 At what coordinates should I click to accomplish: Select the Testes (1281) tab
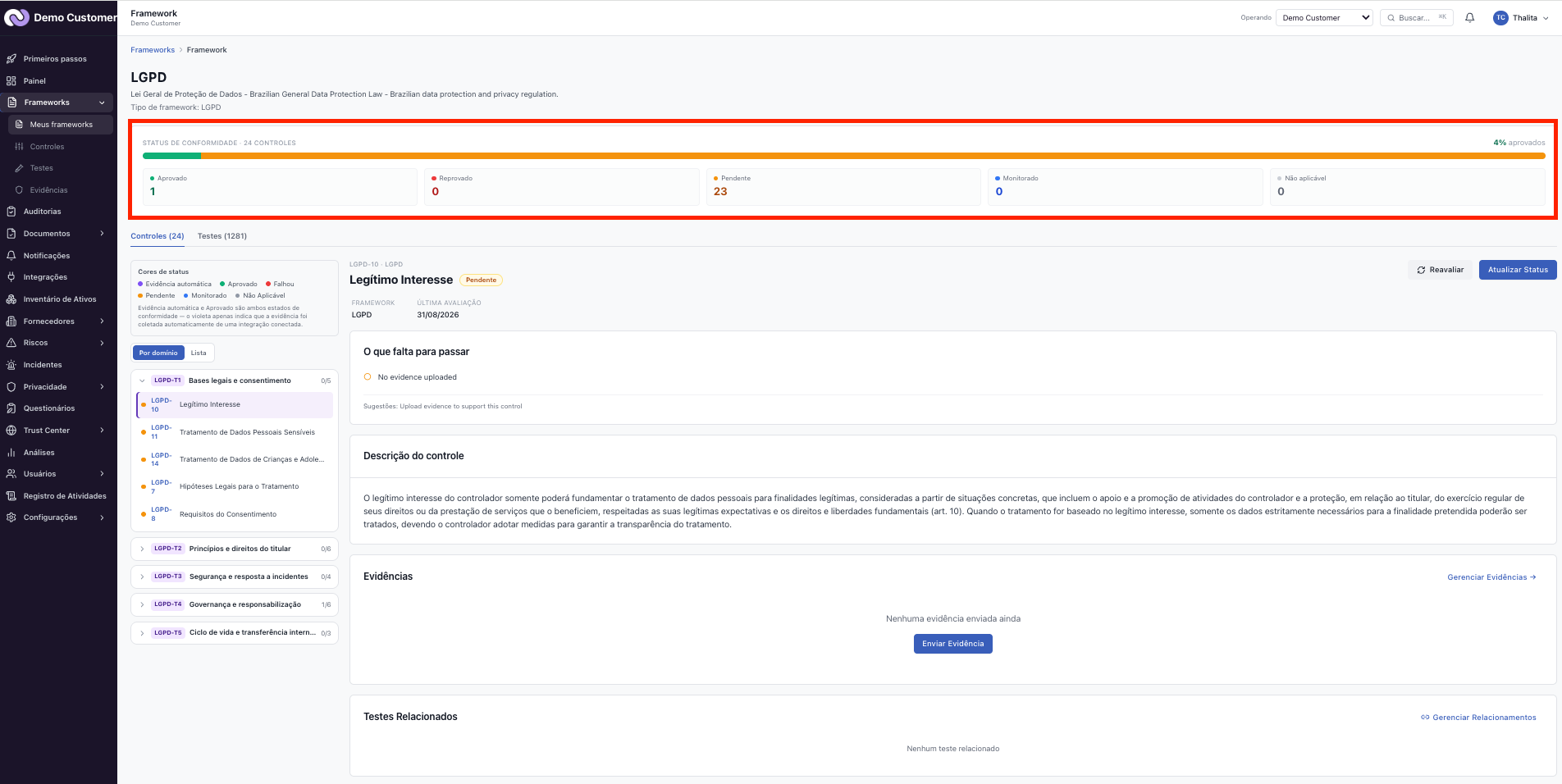pyautogui.click(x=222, y=236)
